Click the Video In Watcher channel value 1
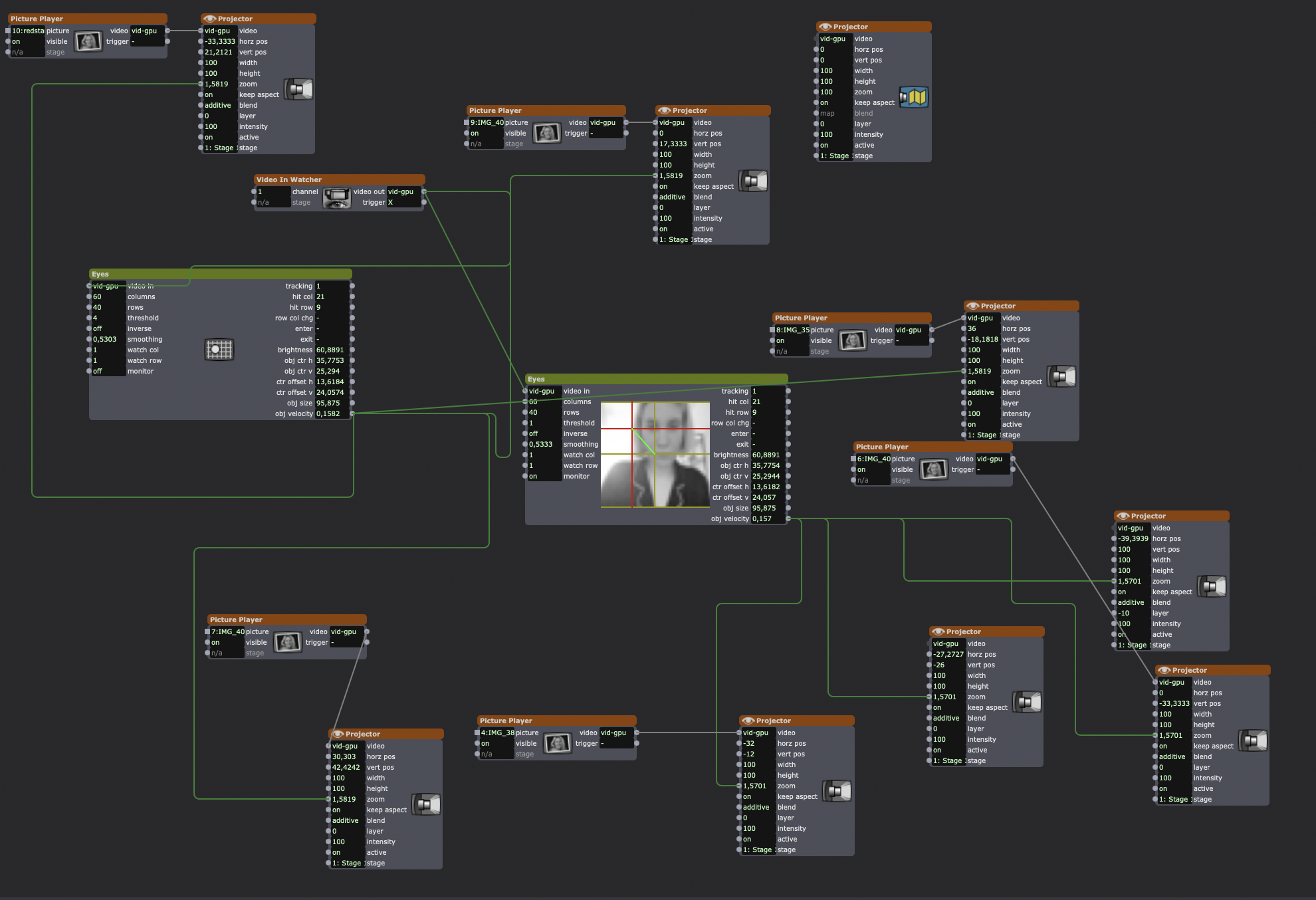The image size is (1316, 900). coord(273,191)
